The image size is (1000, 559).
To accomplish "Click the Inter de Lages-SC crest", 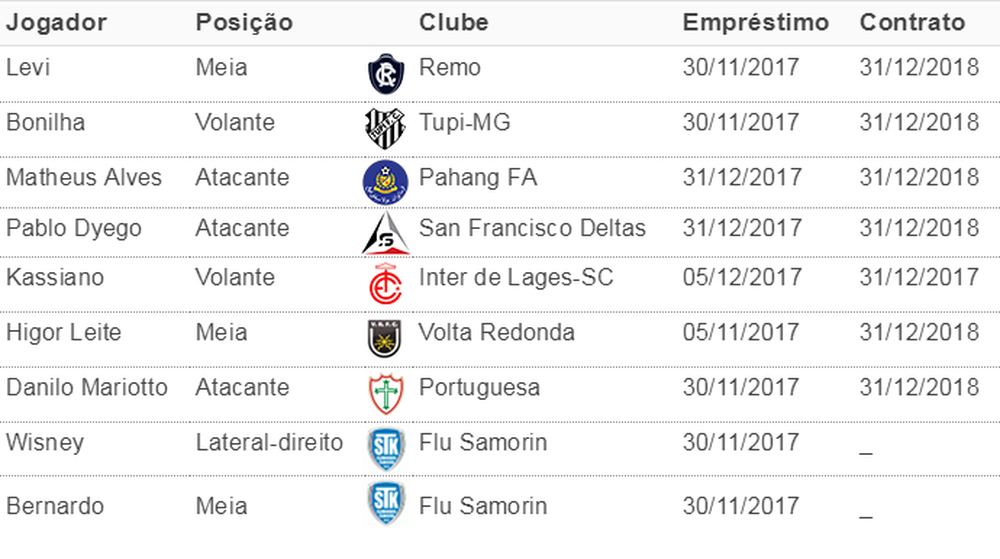I will (386, 285).
